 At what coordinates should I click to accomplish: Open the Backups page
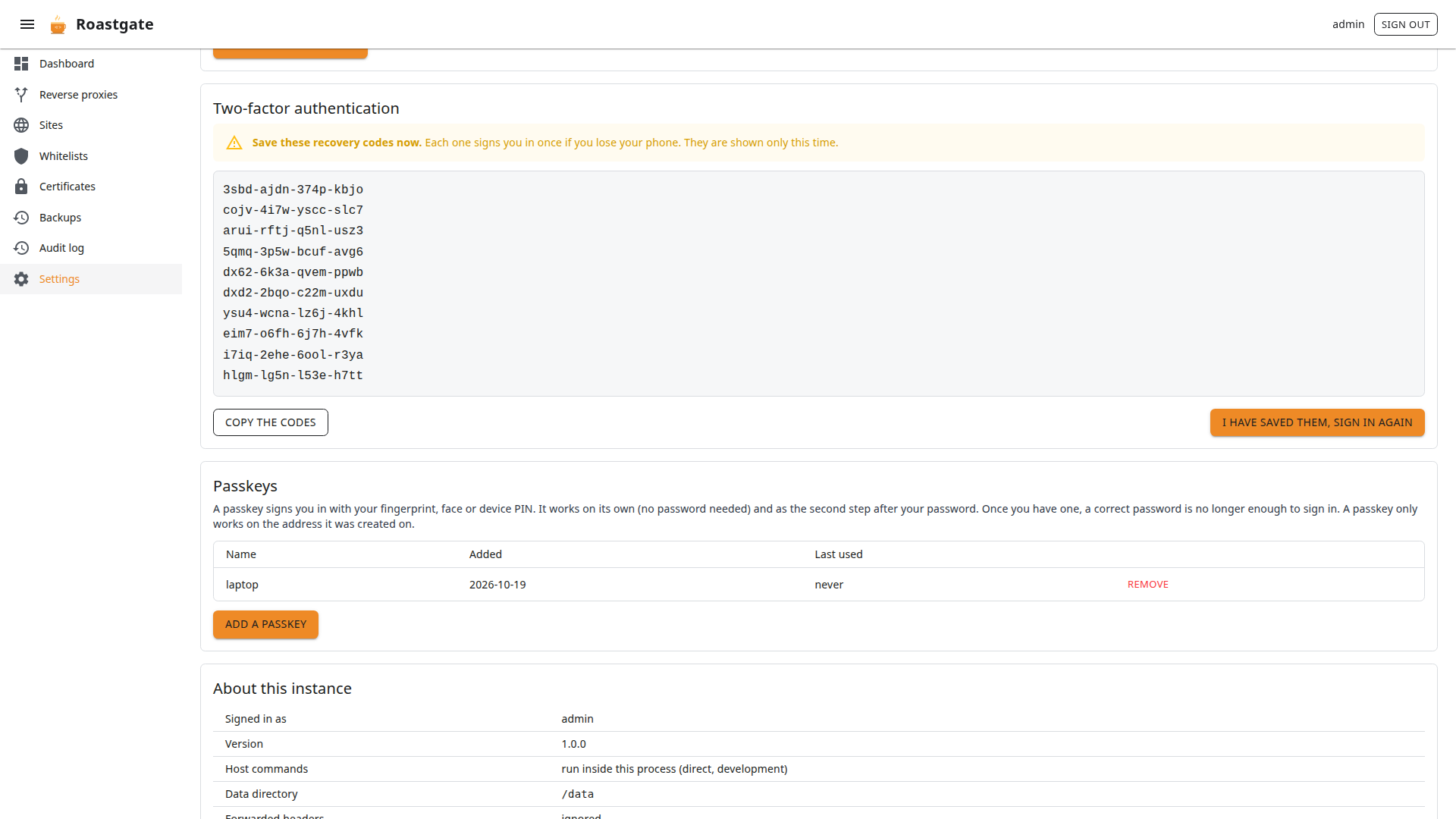(x=91, y=218)
